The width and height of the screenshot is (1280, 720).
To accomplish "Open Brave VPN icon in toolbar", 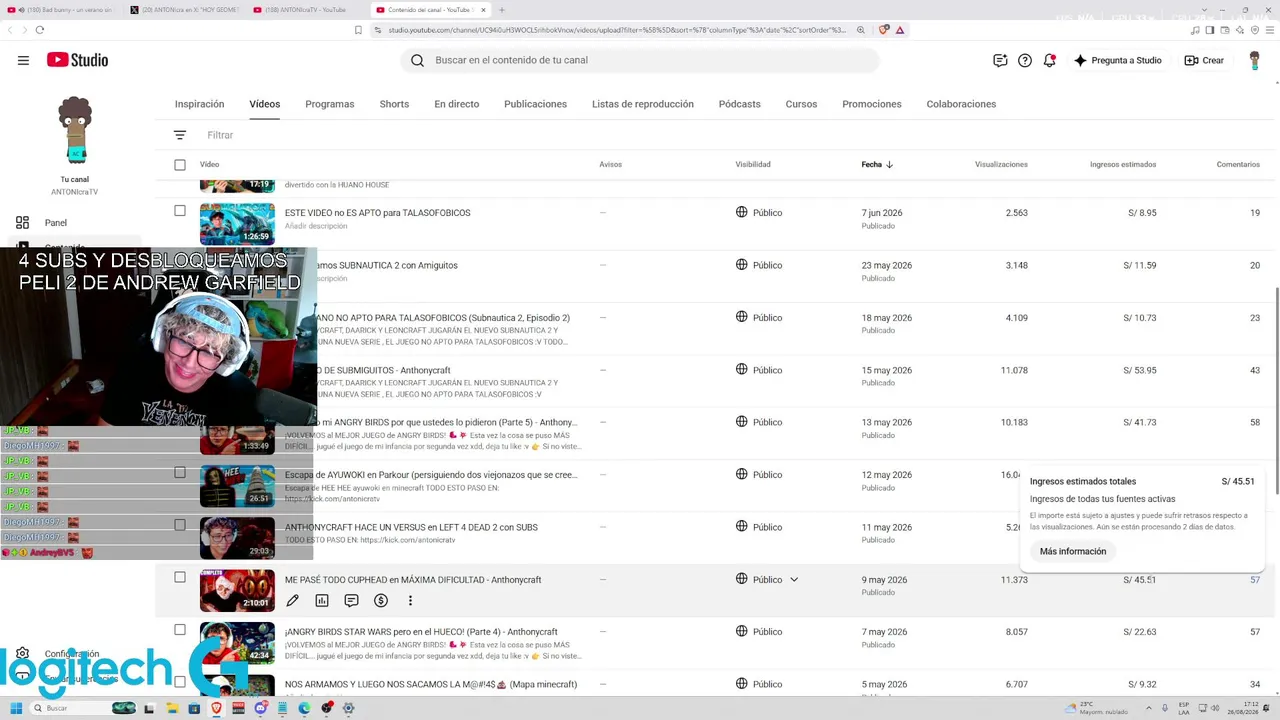I will pos(1255,30).
